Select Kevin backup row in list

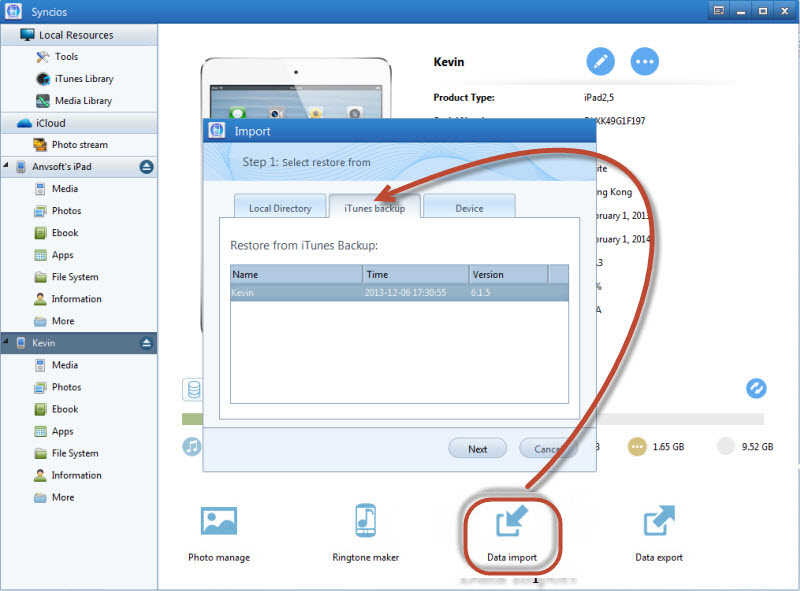pyautogui.click(x=399, y=292)
